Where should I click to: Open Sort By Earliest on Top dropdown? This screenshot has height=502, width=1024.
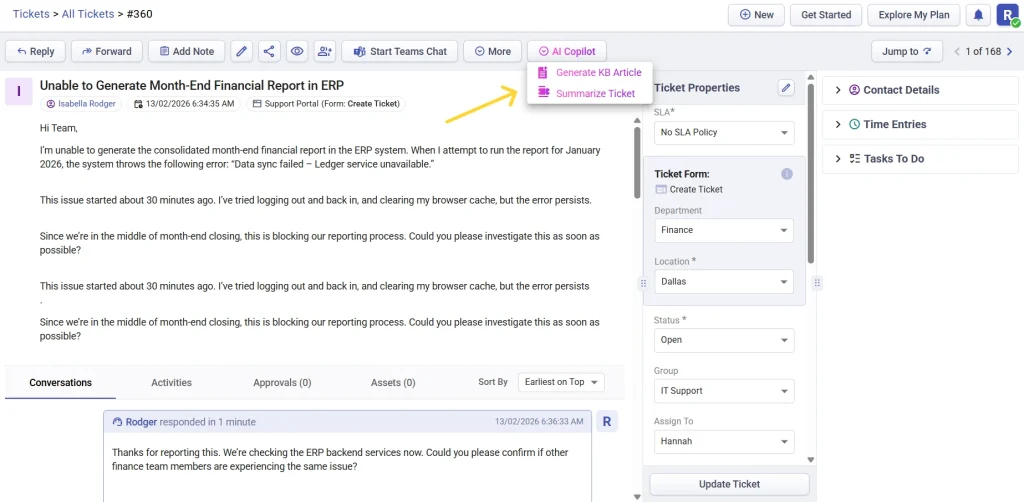[561, 382]
